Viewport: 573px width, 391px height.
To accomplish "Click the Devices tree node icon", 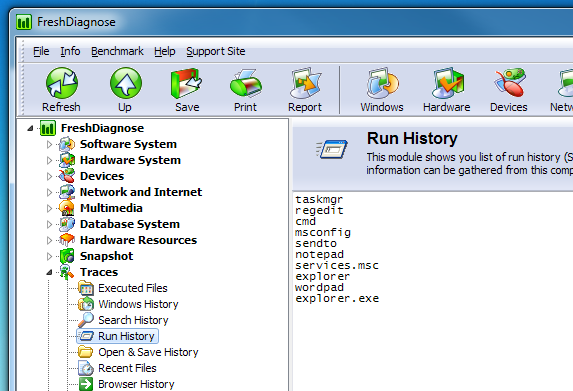I will tap(67, 176).
